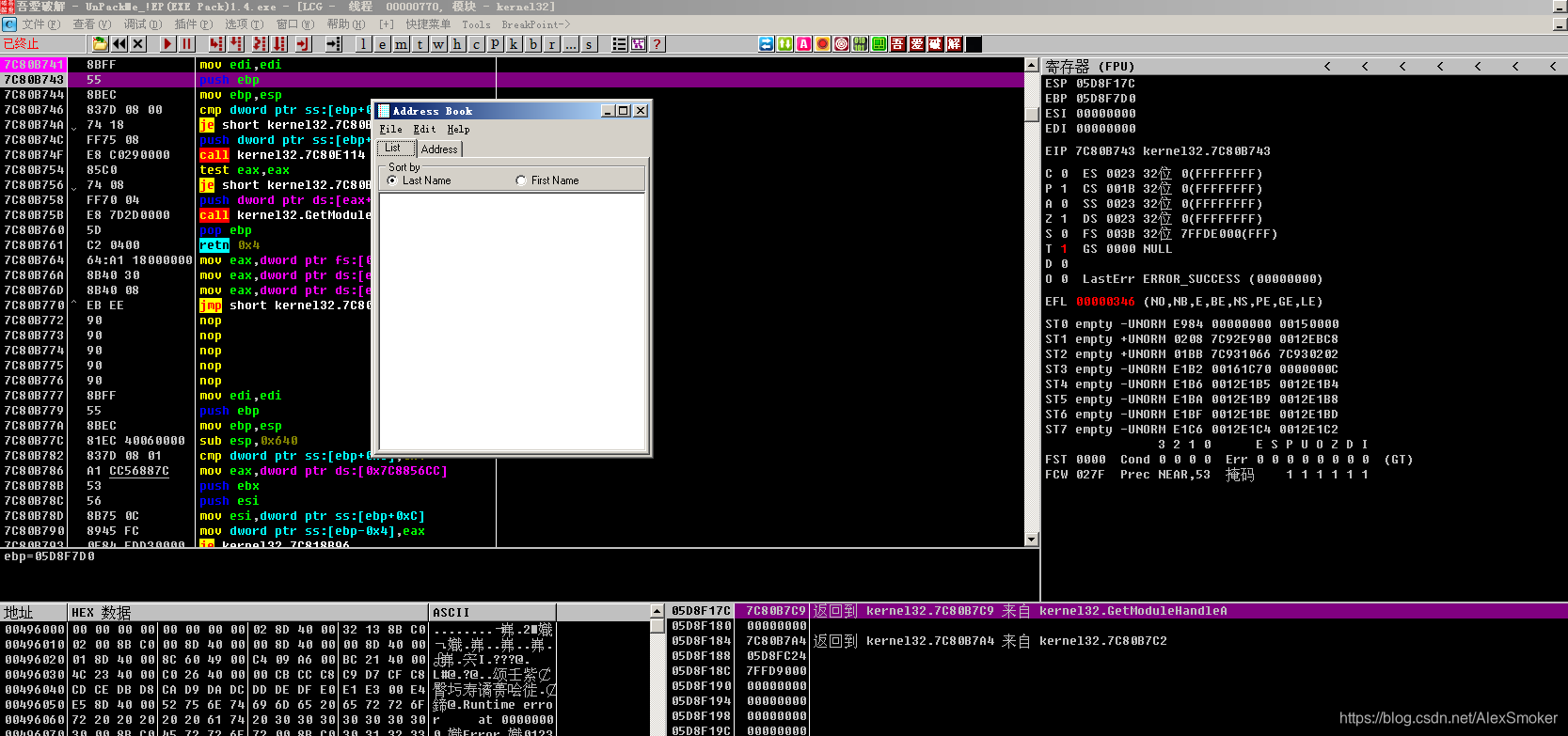Open Call stack with 'k' button
The width and height of the screenshot is (1568, 736).
pos(514,44)
